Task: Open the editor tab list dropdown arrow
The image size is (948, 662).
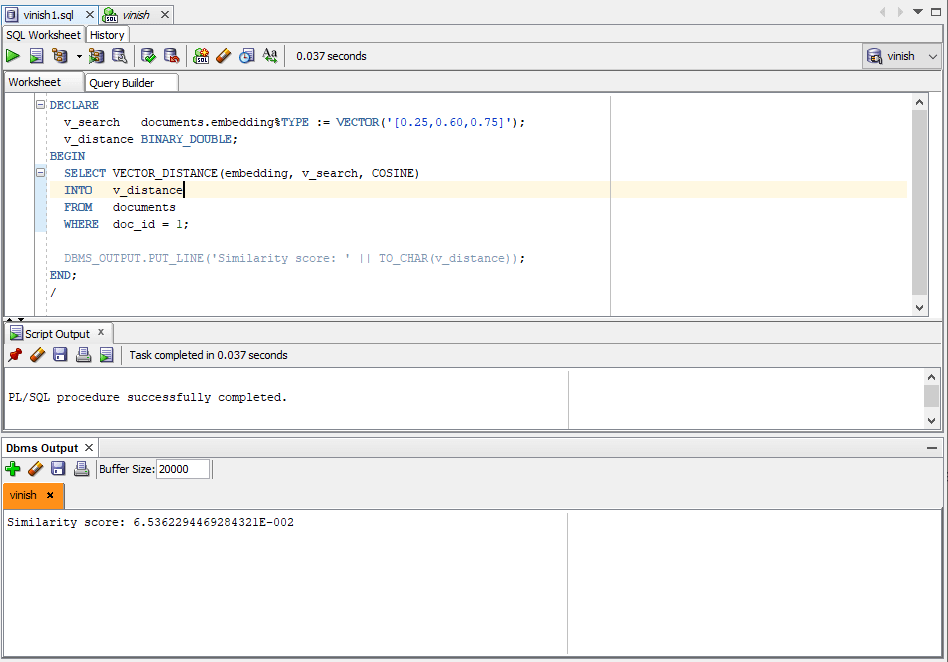Action: pos(918,12)
